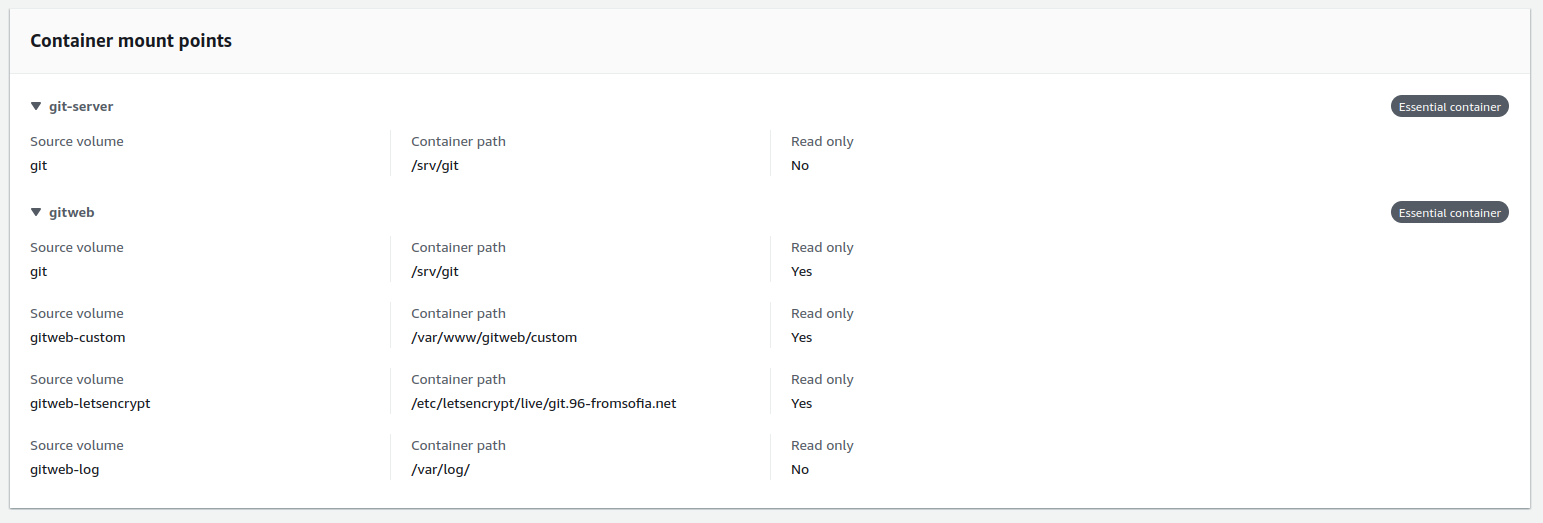Click git-server's Essential container badge
The image size is (1543, 523).
(x=1449, y=106)
